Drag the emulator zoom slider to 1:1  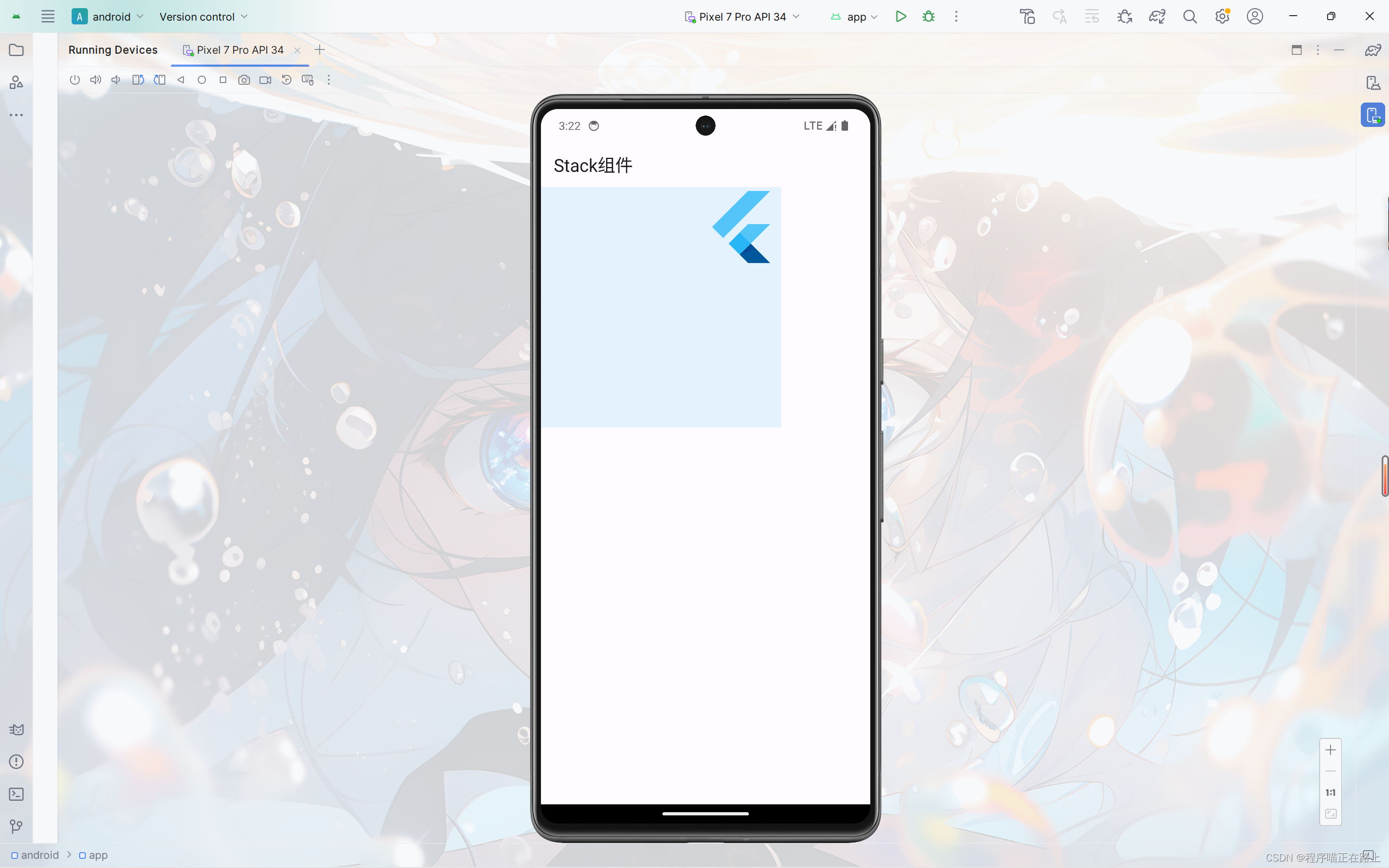1330,792
